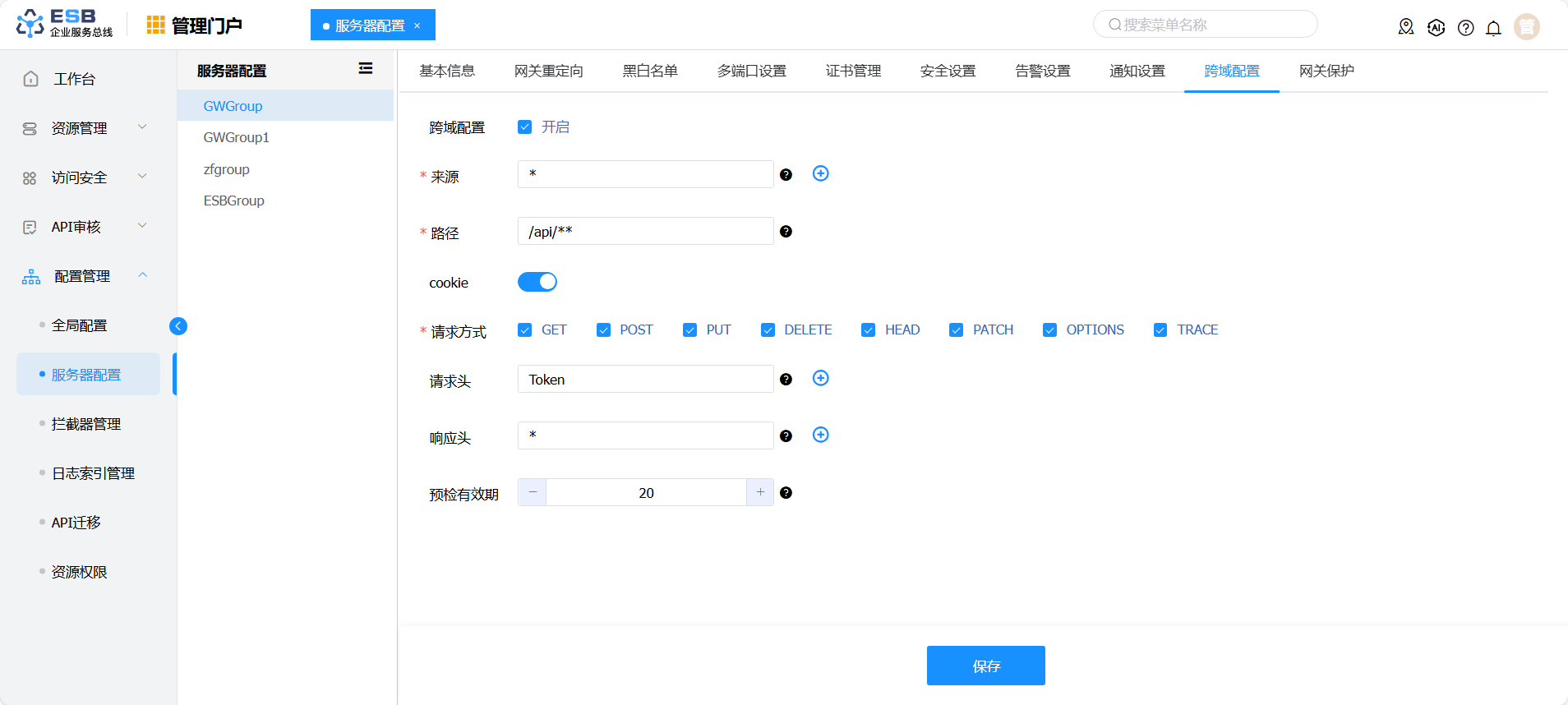This screenshot has height=705, width=1568.
Task: Open the 黑白名单 tab
Action: [650, 71]
